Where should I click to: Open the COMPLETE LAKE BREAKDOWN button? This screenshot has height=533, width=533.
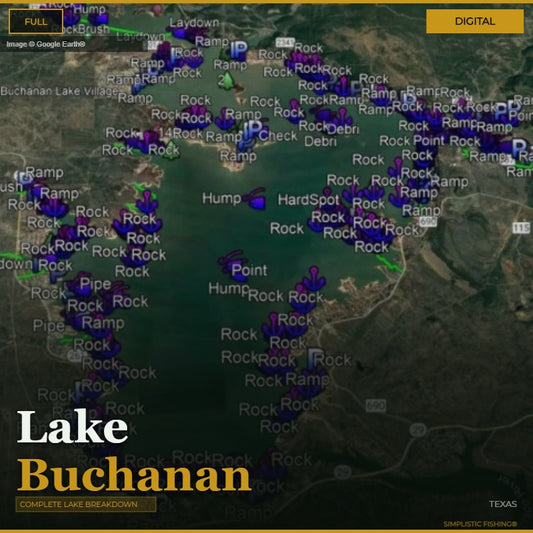[x=86, y=504]
